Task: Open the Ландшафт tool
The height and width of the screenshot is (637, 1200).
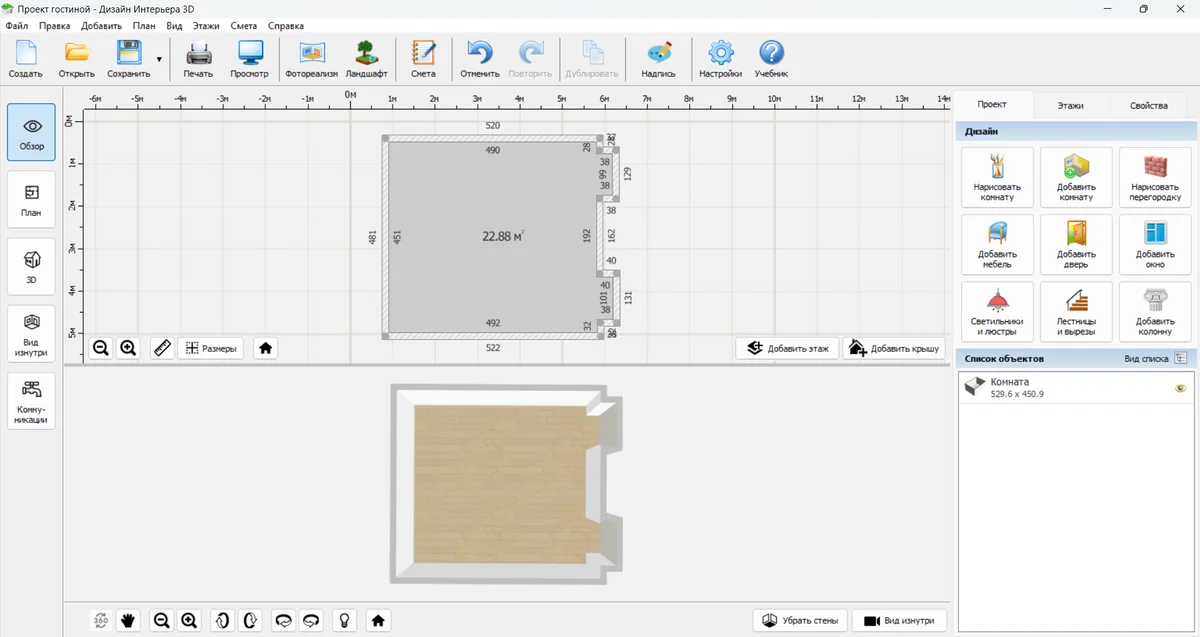Action: [x=367, y=59]
